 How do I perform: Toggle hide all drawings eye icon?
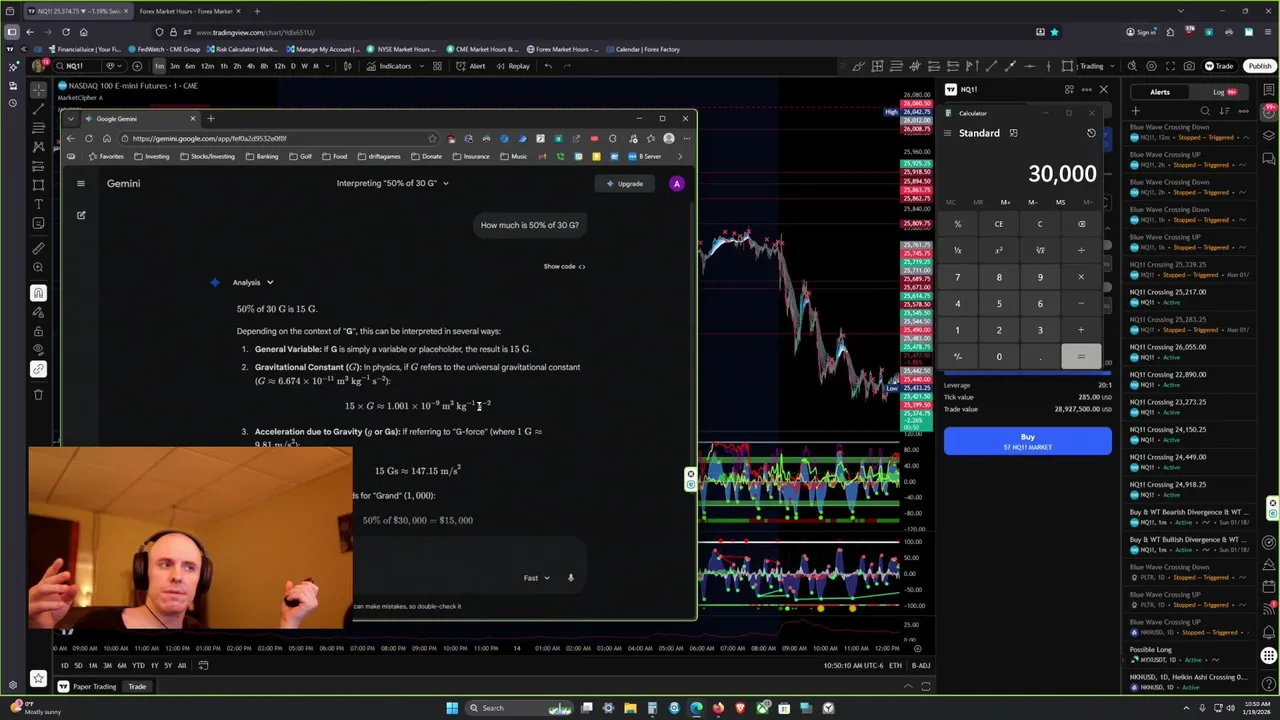[x=38, y=350]
